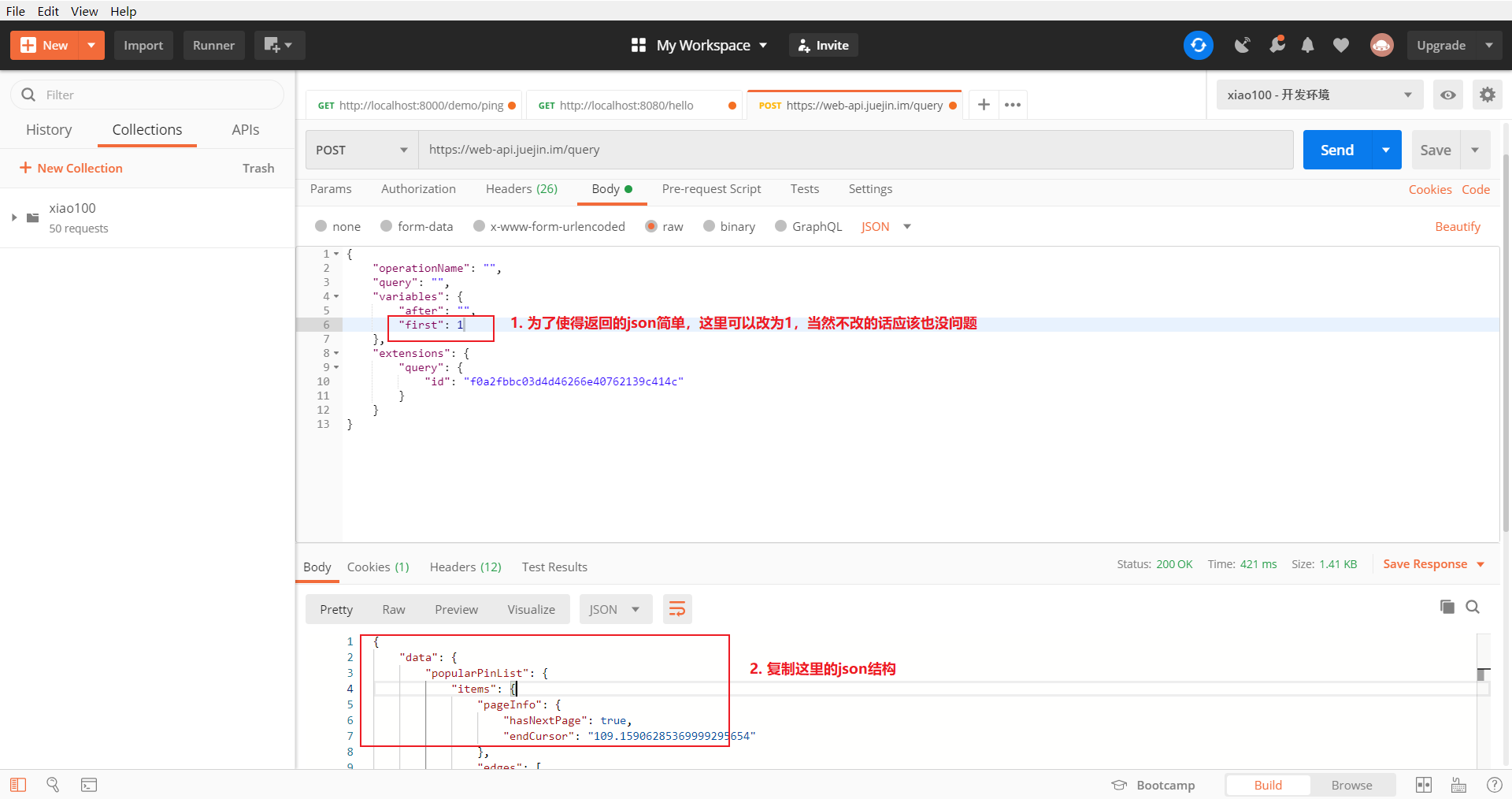Open the wrench settings icon in header
This screenshot has width=1512, height=799.
tap(1277, 45)
